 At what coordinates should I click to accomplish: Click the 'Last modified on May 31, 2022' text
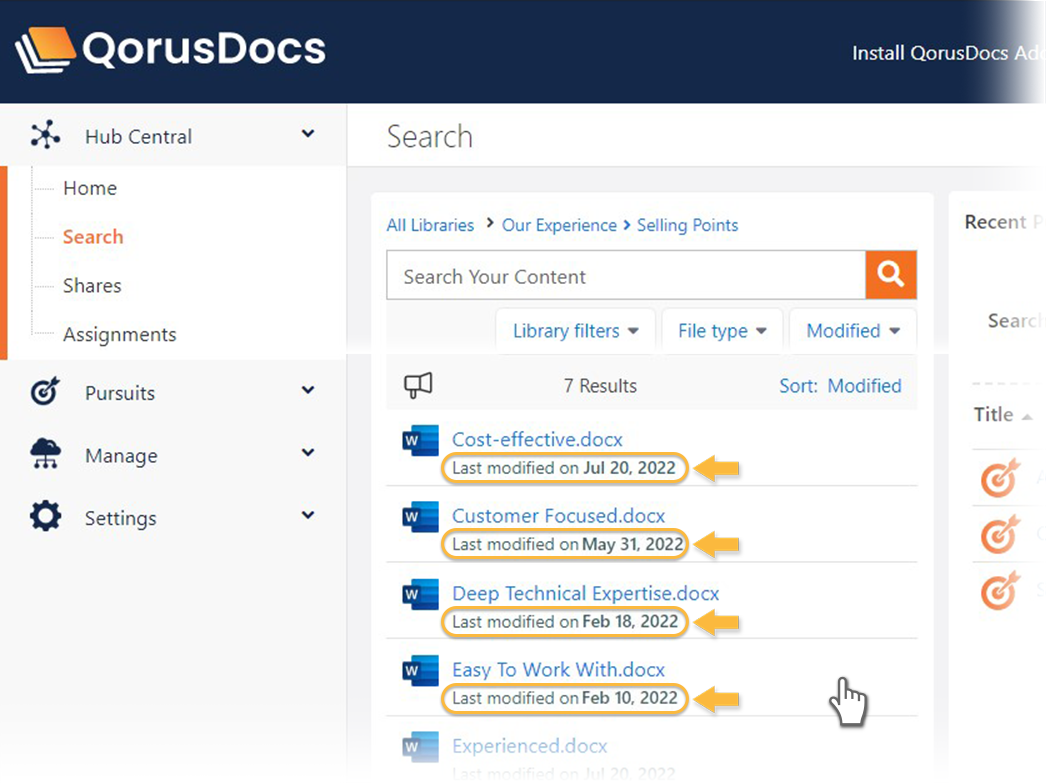pos(568,544)
